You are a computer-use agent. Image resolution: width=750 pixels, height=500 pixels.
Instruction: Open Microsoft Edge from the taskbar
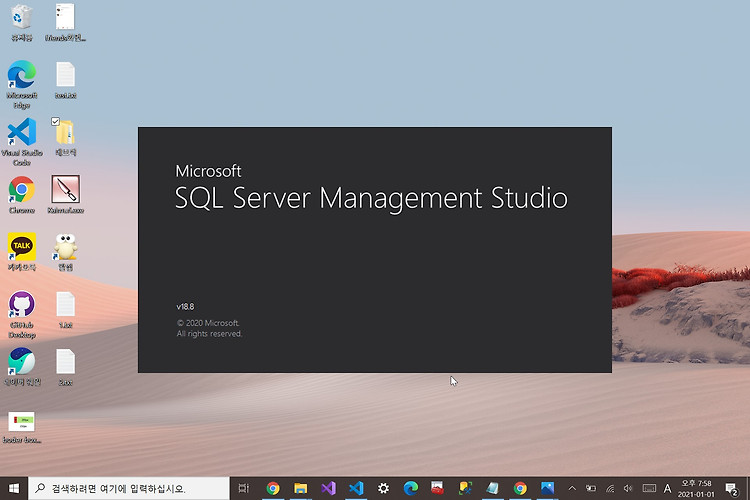[x=410, y=488]
